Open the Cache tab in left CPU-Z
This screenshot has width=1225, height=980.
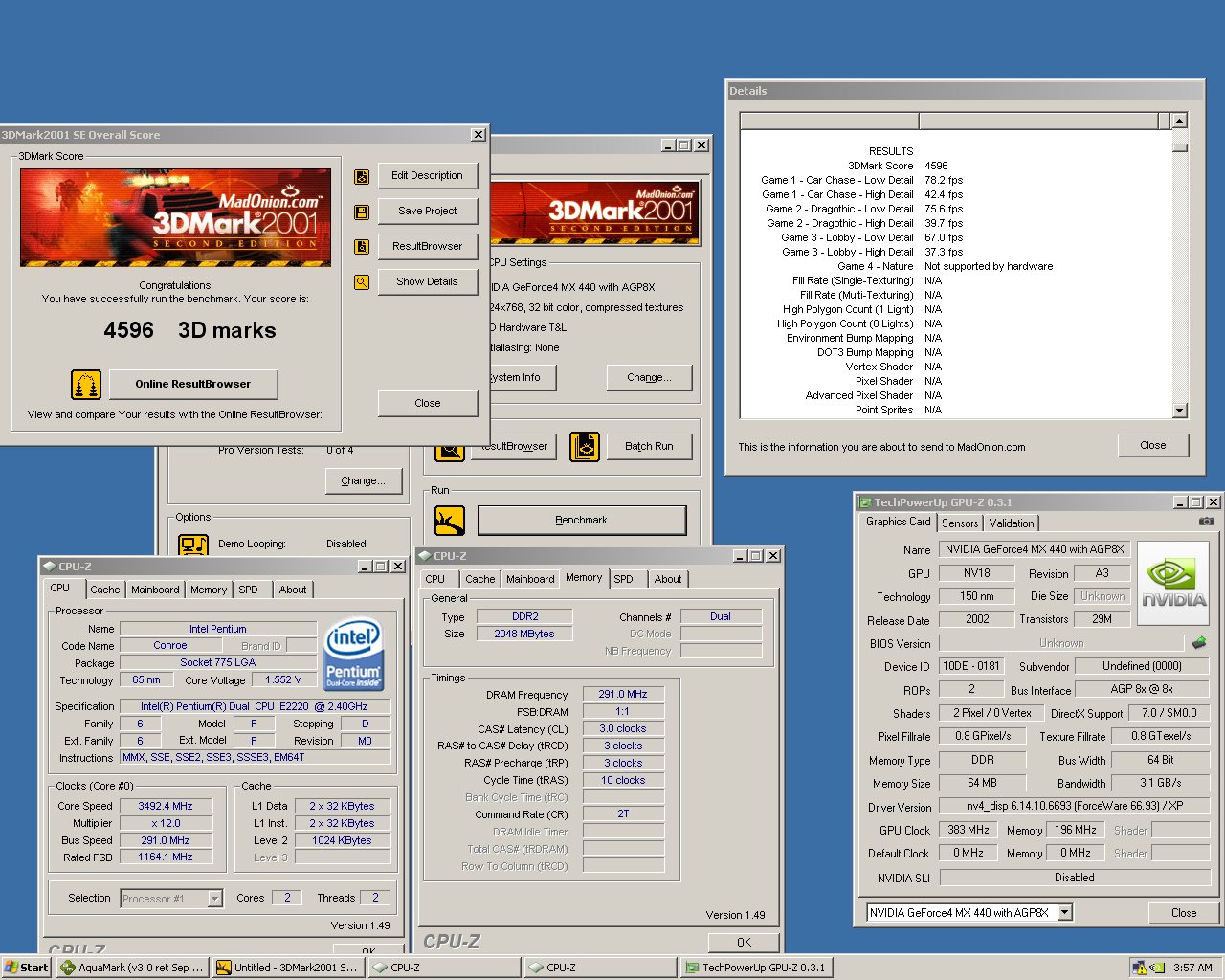point(105,590)
